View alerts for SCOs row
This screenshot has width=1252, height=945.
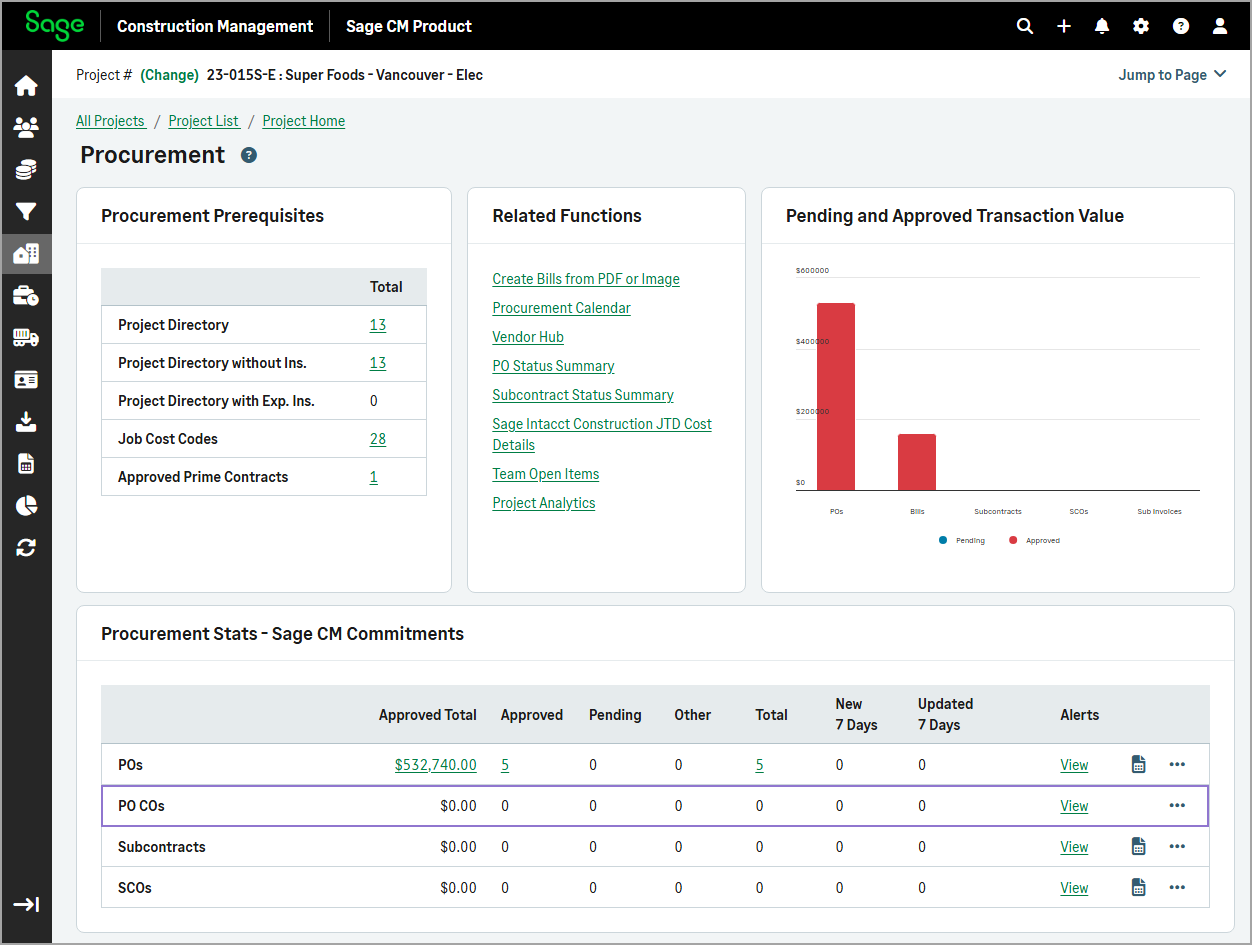1074,888
